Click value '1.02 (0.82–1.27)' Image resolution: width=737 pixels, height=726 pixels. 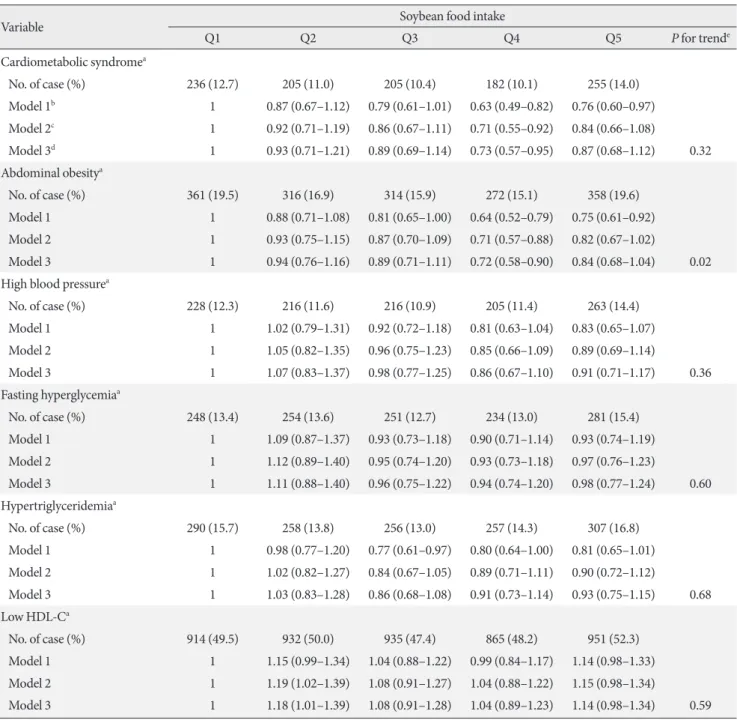tap(308, 572)
